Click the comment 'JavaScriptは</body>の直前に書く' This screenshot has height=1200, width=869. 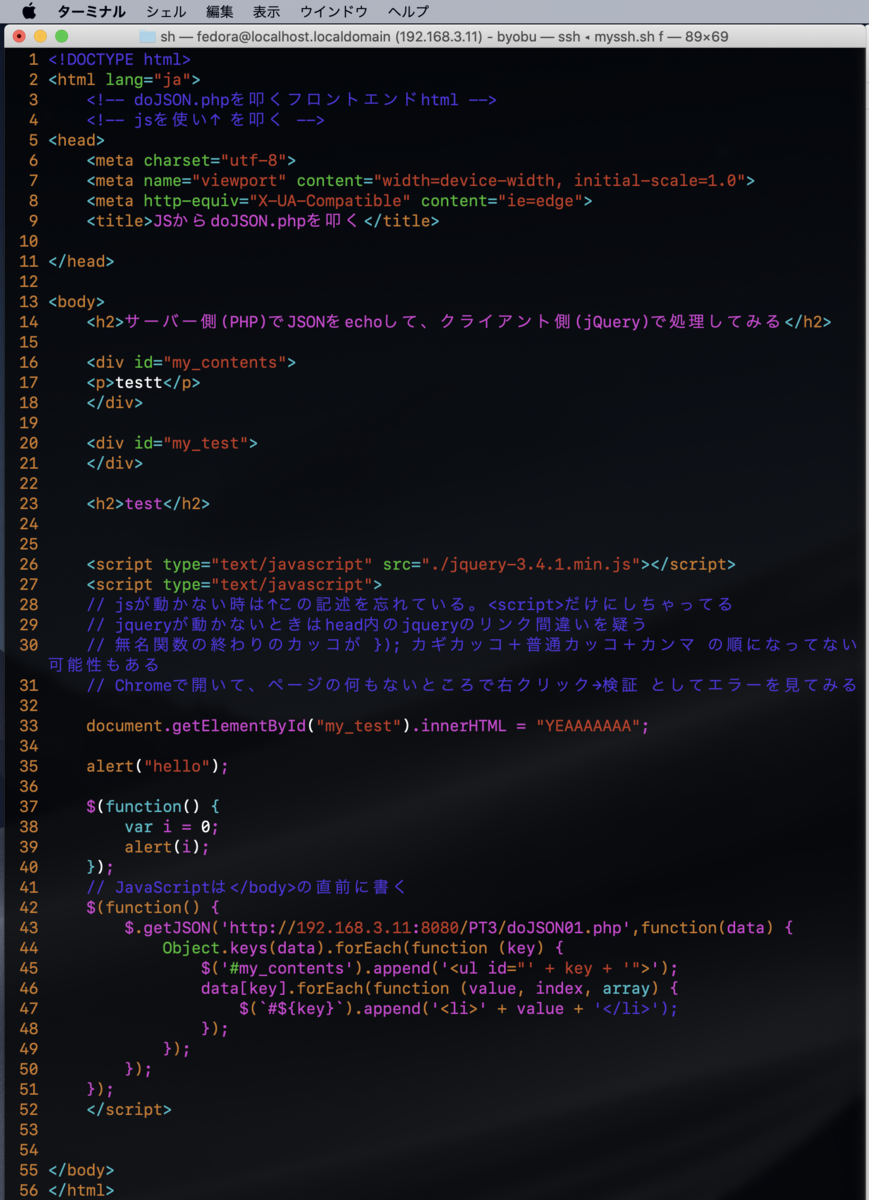click(x=246, y=887)
